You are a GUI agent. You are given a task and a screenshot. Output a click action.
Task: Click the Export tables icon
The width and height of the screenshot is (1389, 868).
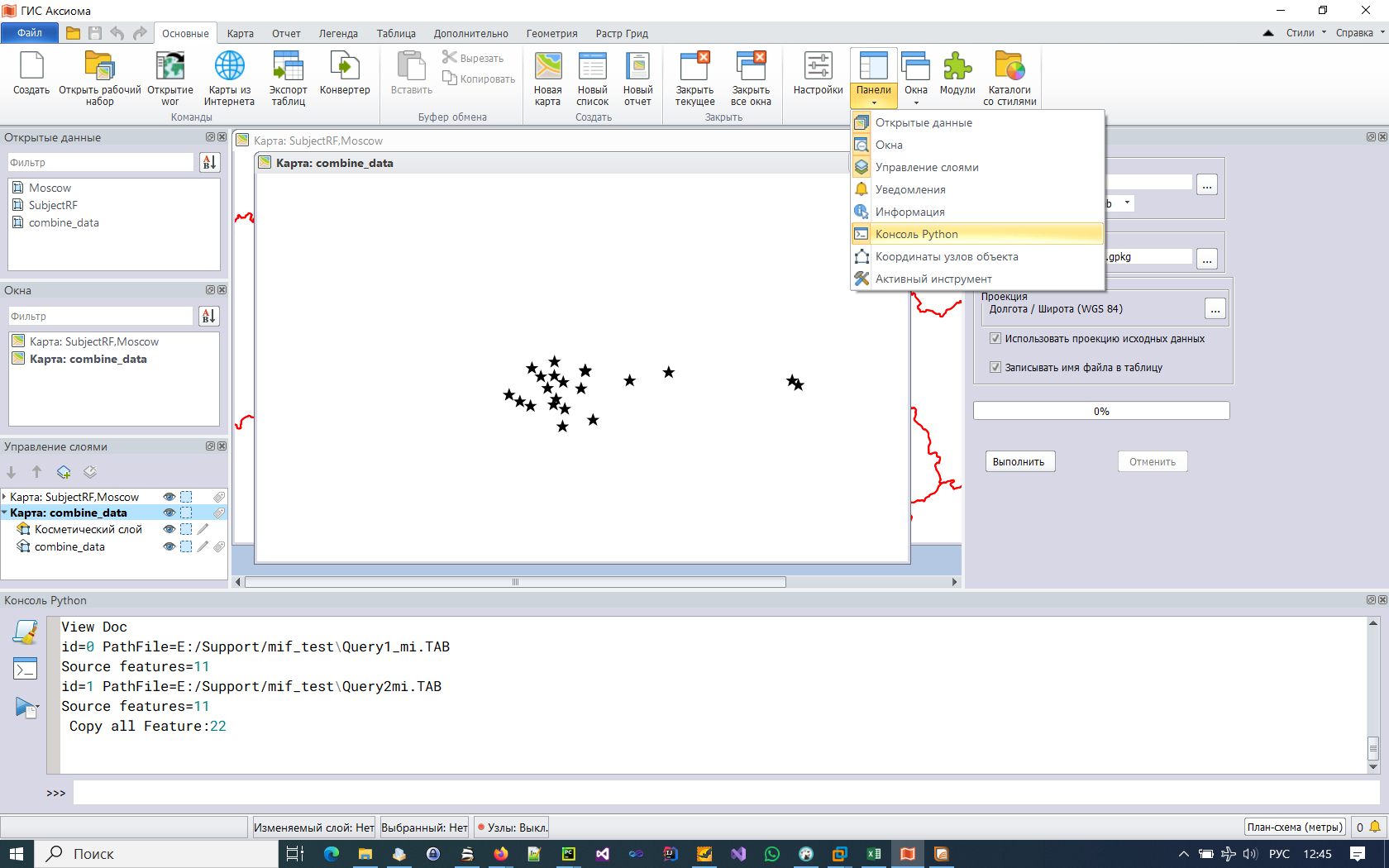[288, 74]
